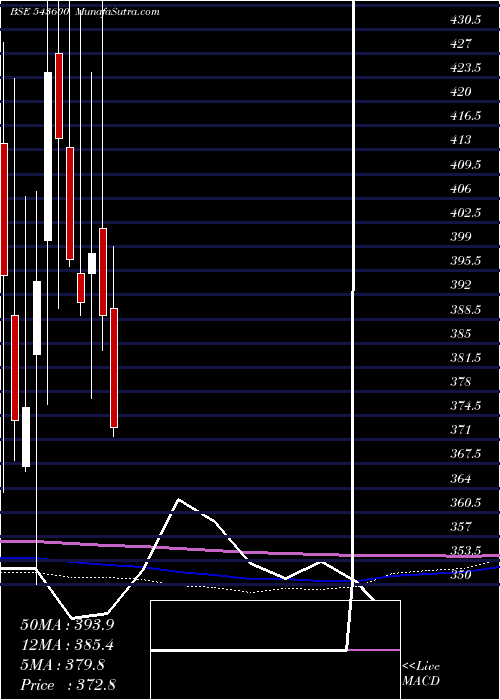
Task: Click the 413 price axis label
Action: point(461,140)
